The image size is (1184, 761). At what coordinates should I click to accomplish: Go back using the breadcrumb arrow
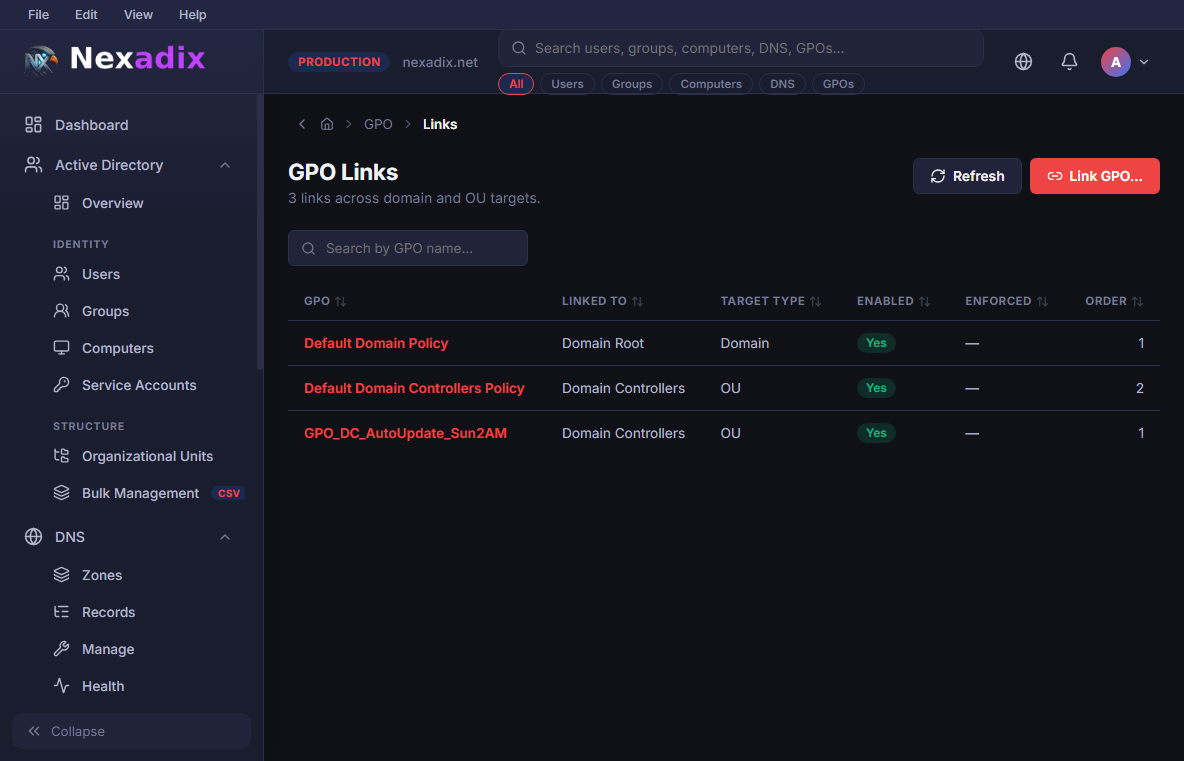[302, 124]
